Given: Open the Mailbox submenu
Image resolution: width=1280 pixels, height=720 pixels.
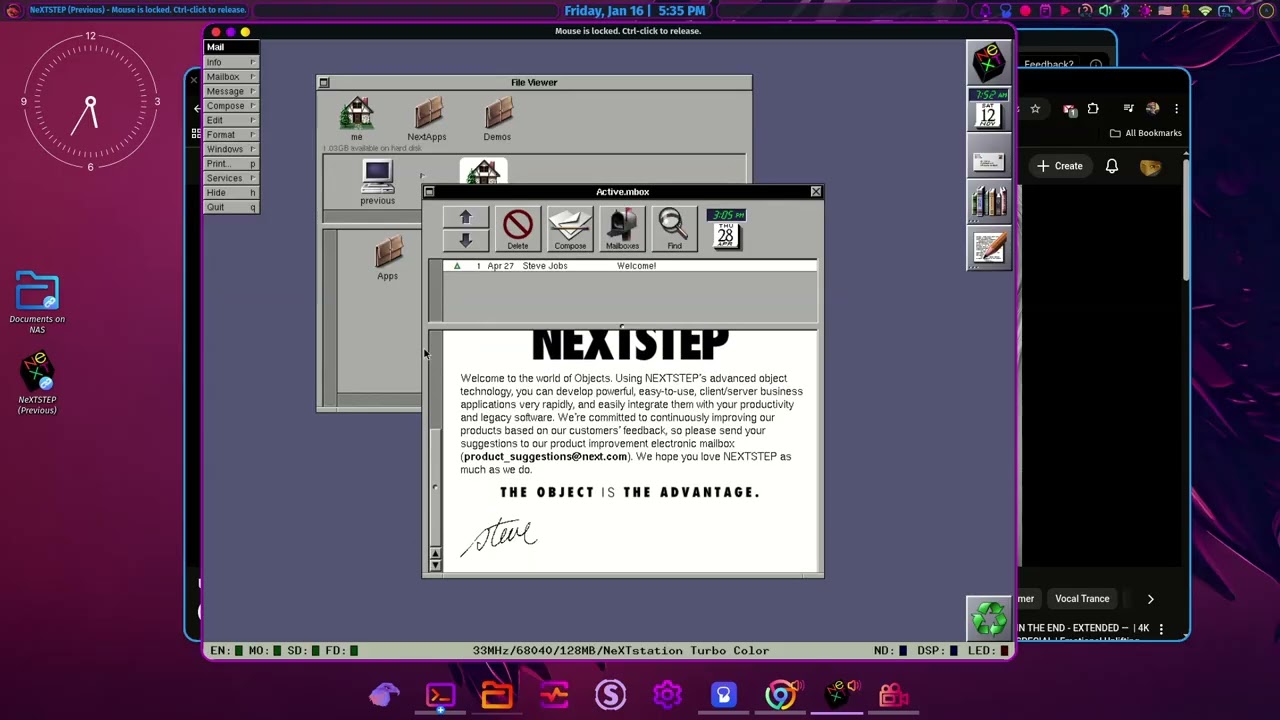Looking at the screenshot, I should [231, 76].
